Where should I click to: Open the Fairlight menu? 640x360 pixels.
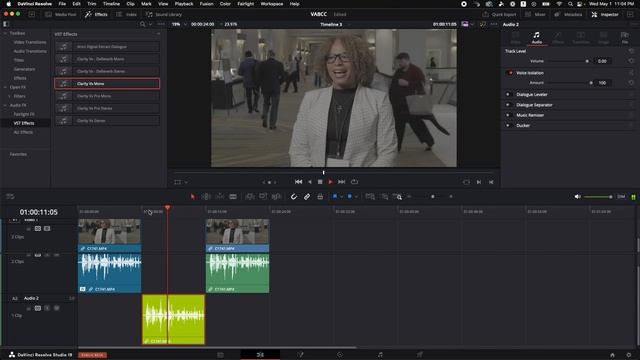pyautogui.click(x=245, y=4)
